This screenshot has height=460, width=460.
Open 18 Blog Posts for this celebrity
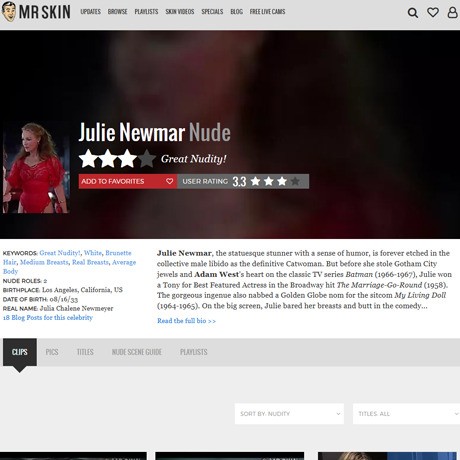[x=48, y=317]
